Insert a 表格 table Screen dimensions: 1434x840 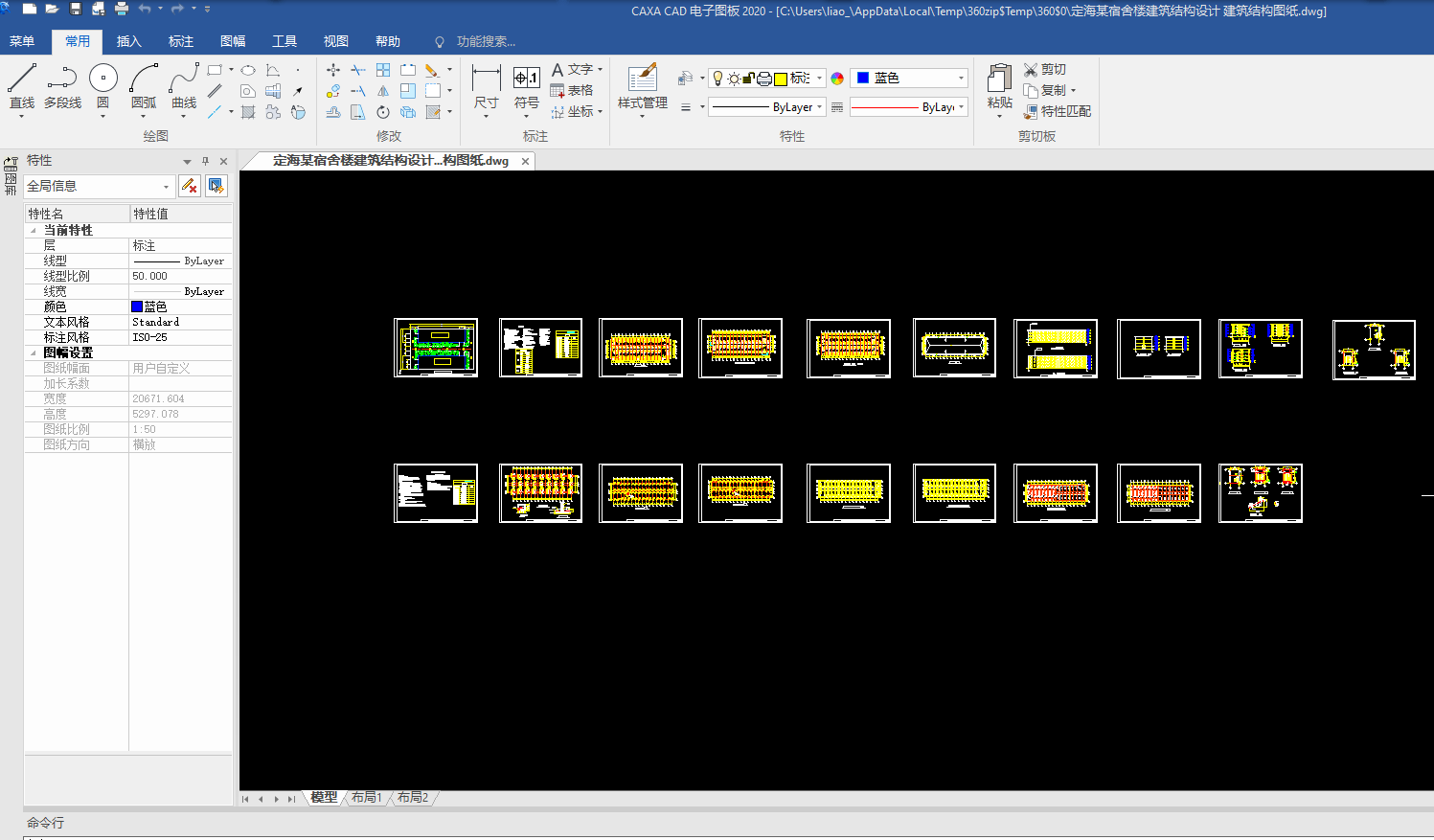(572, 90)
